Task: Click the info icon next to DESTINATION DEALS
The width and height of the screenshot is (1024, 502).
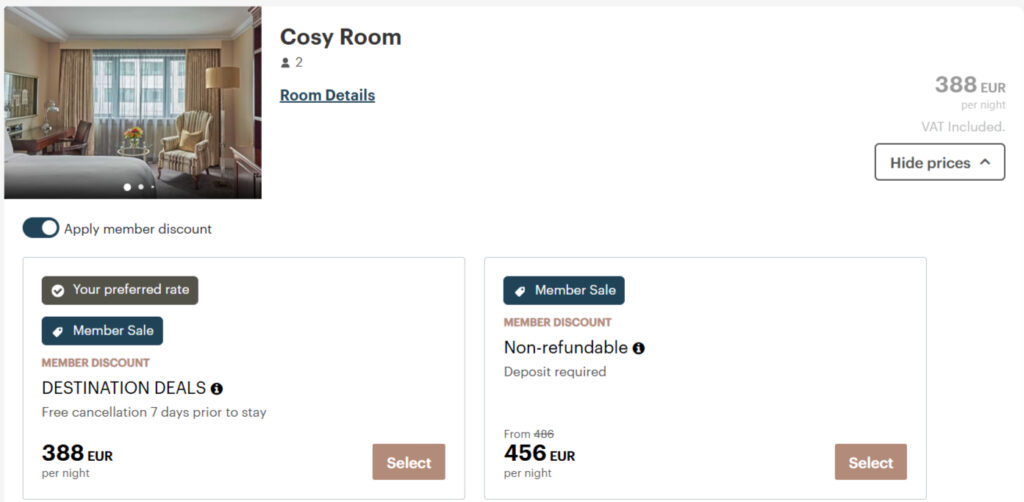Action: coord(217,388)
